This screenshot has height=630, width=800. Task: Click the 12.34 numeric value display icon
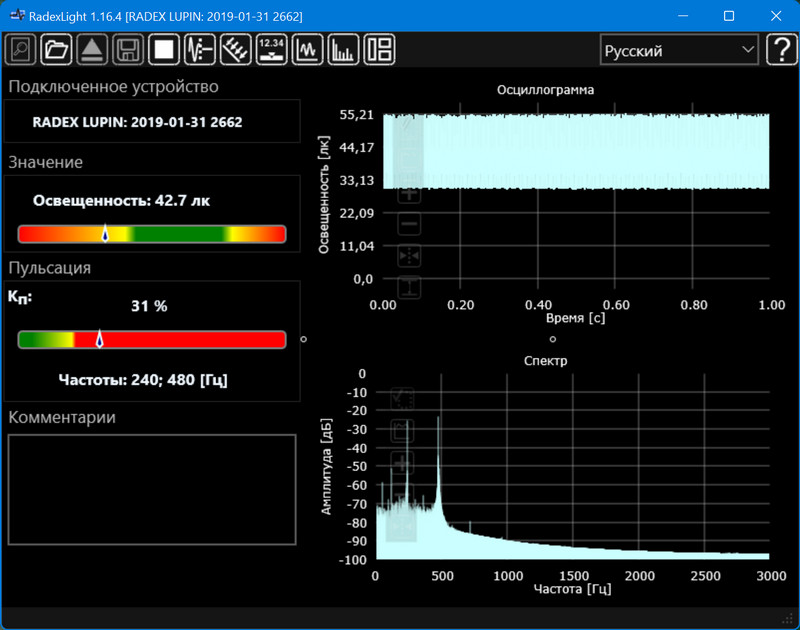(x=271, y=49)
